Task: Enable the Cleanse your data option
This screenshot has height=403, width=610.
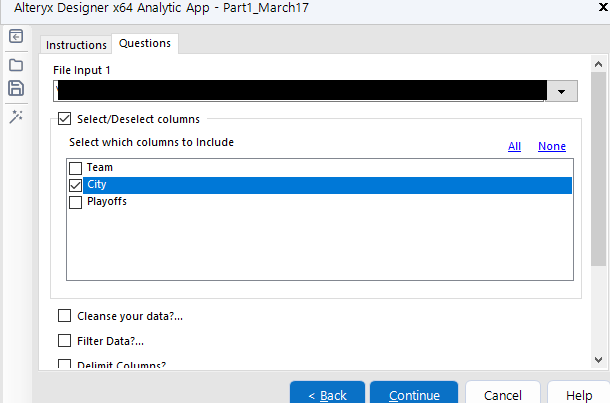Action: pyautogui.click(x=65, y=316)
